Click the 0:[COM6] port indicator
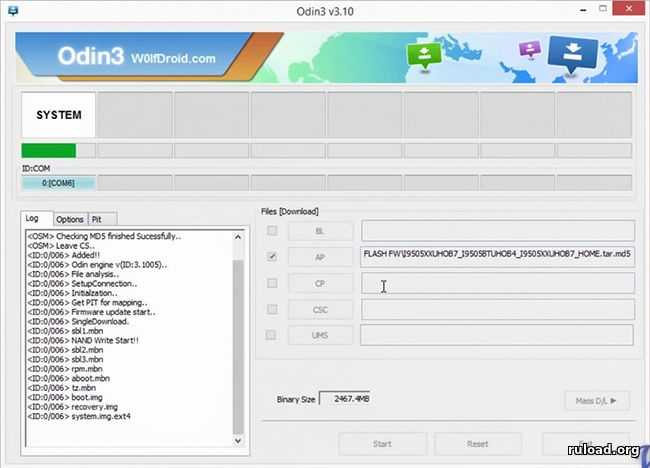The height and width of the screenshot is (468, 650). (x=58, y=183)
